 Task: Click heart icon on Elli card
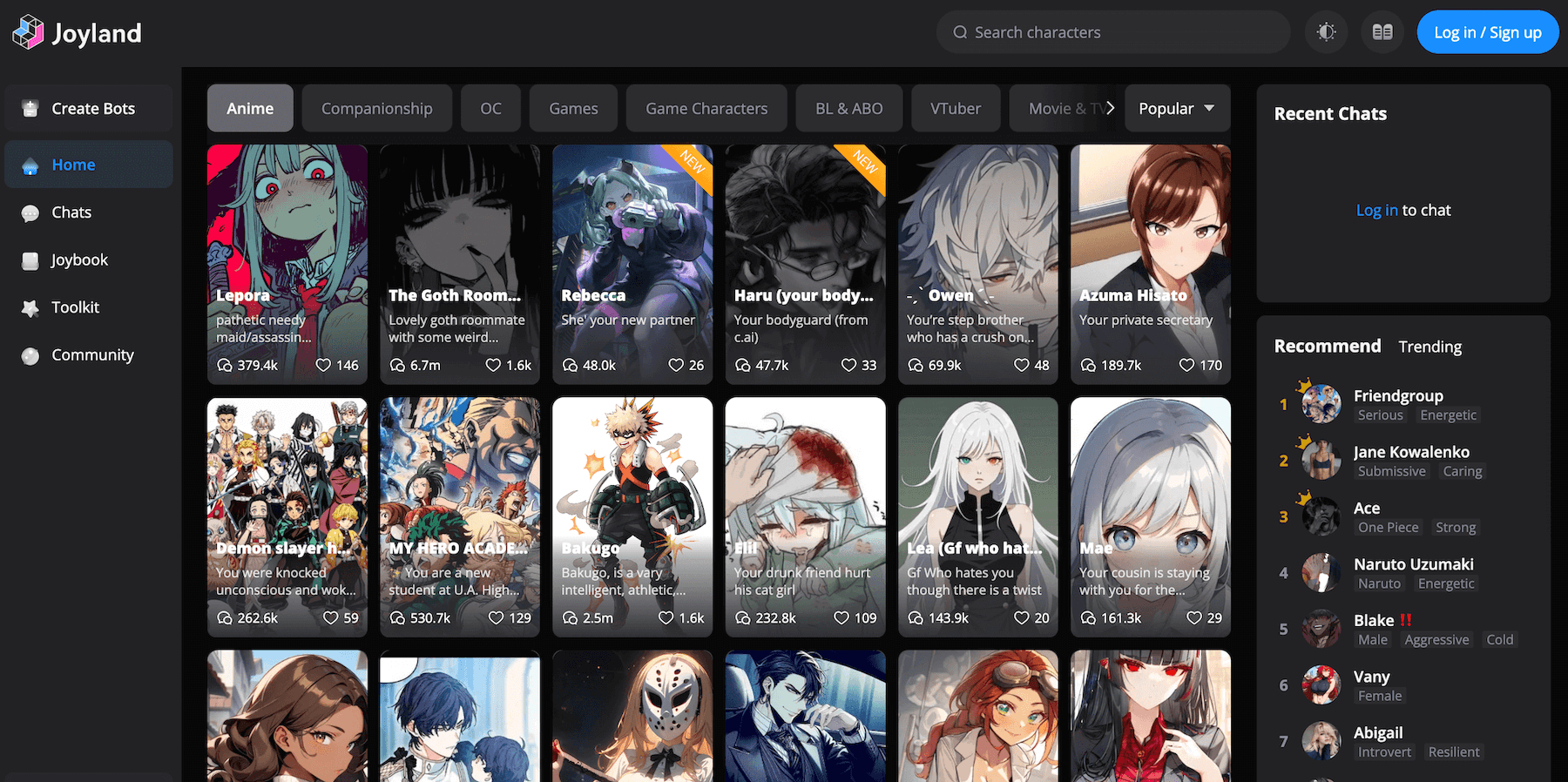coord(841,617)
